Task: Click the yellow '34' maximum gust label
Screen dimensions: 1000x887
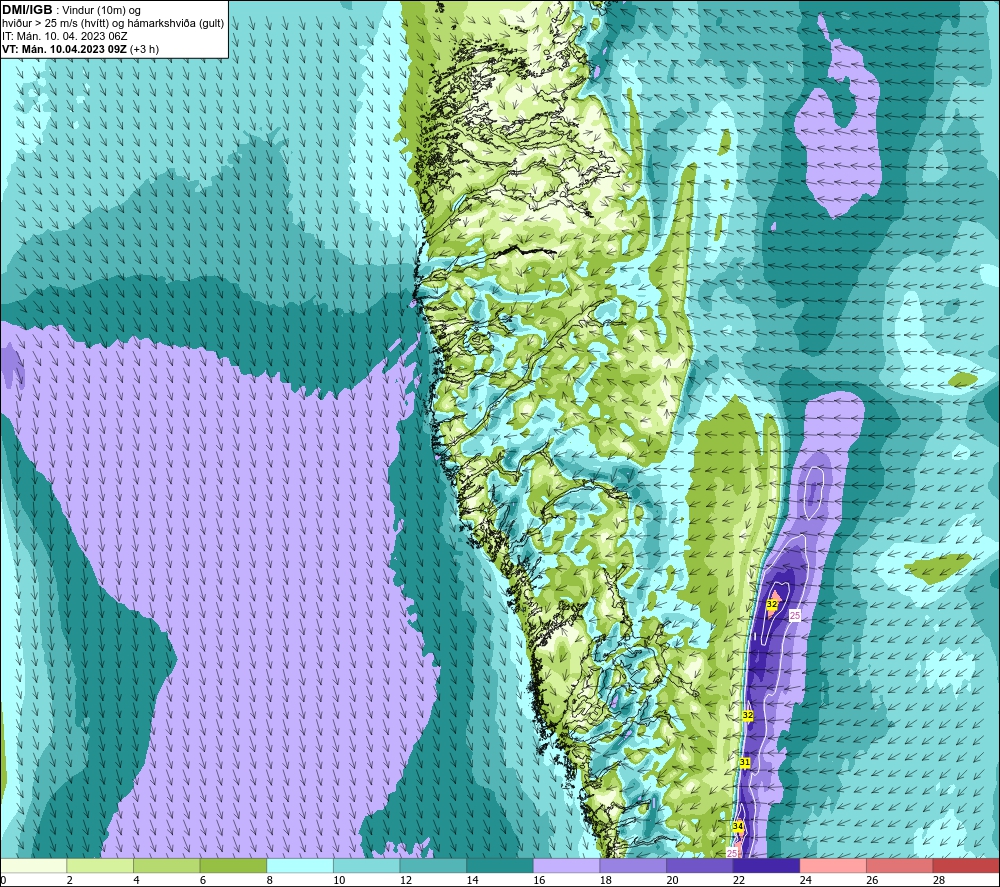Action: 738,826
